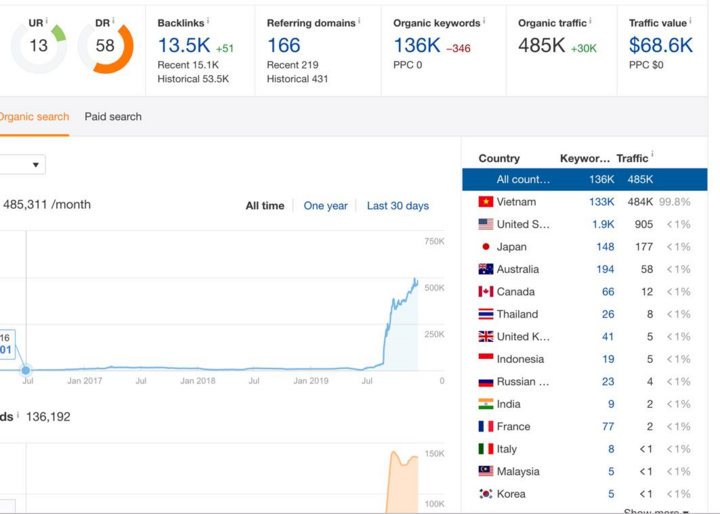Click the Thailand flag icon

[486, 314]
